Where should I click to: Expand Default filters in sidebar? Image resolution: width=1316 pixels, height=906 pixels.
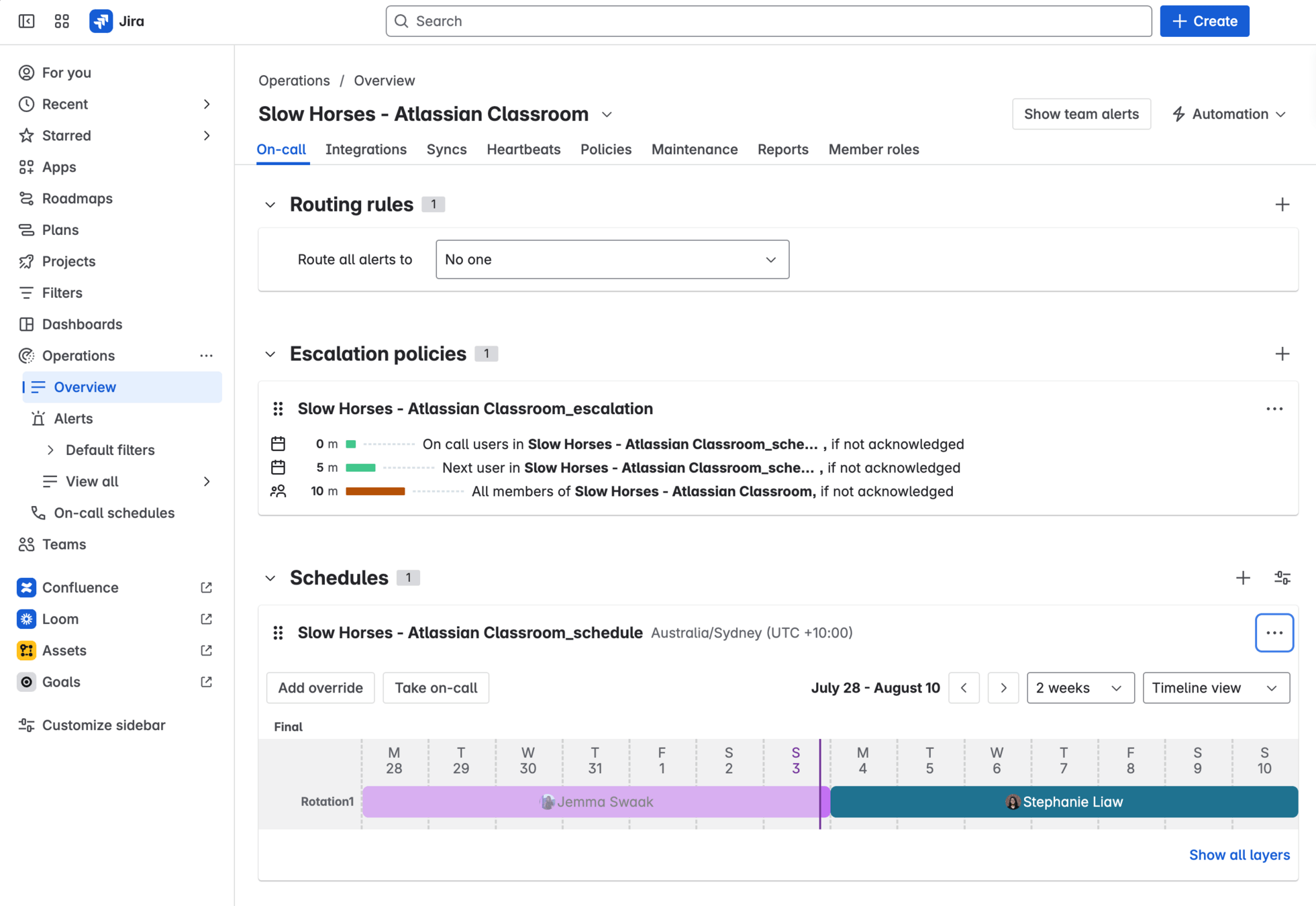click(51, 450)
